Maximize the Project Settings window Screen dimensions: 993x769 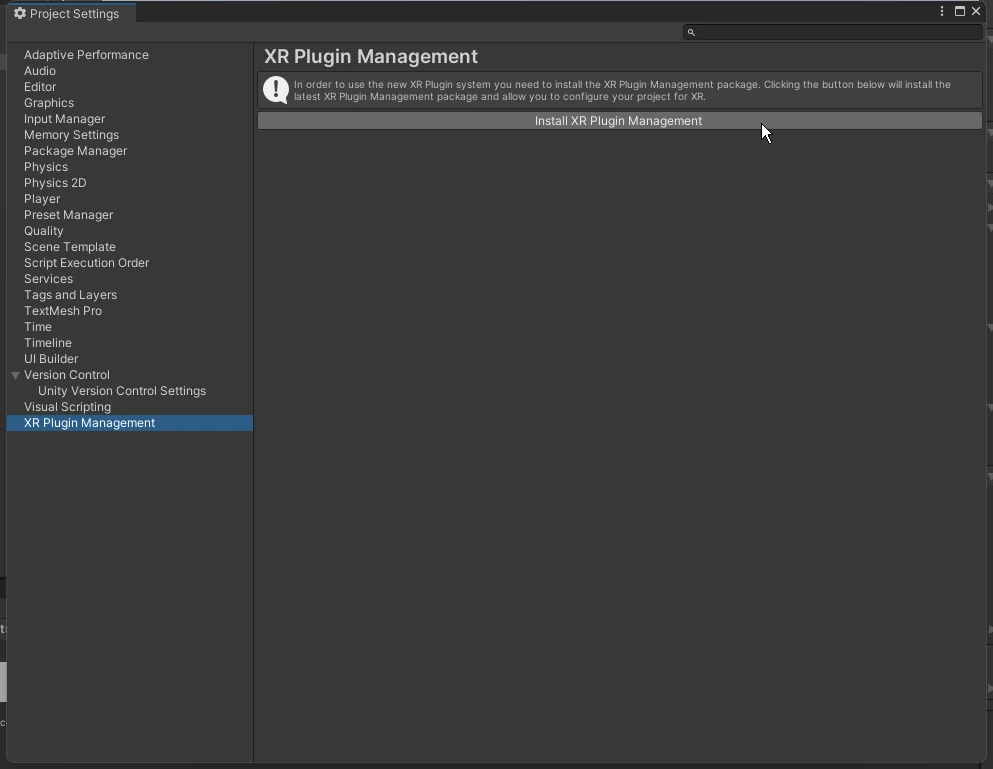960,11
